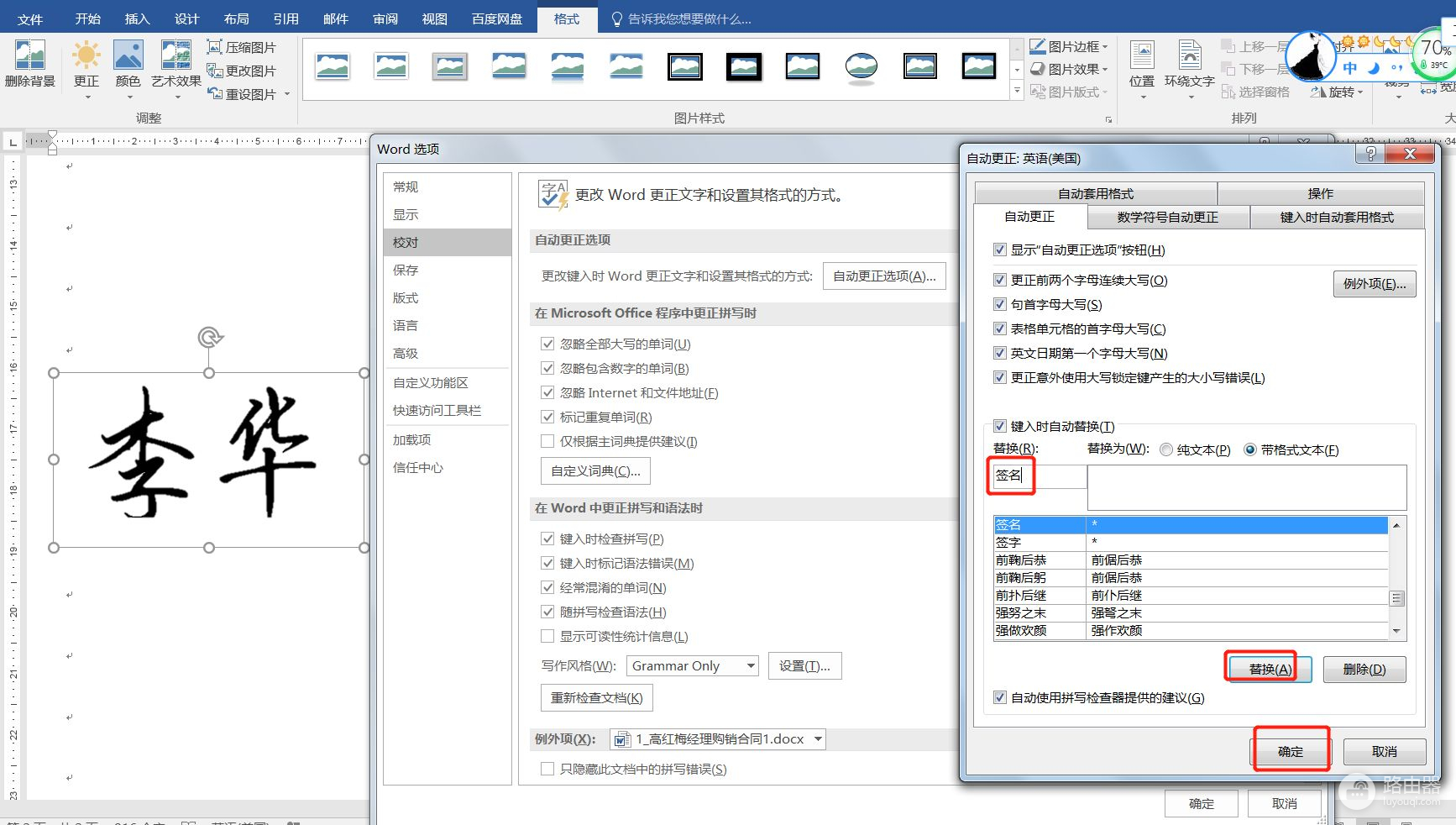Click the help question mark in AutoCorrect dialog
This screenshot has width=1456, height=825.
tap(1370, 154)
